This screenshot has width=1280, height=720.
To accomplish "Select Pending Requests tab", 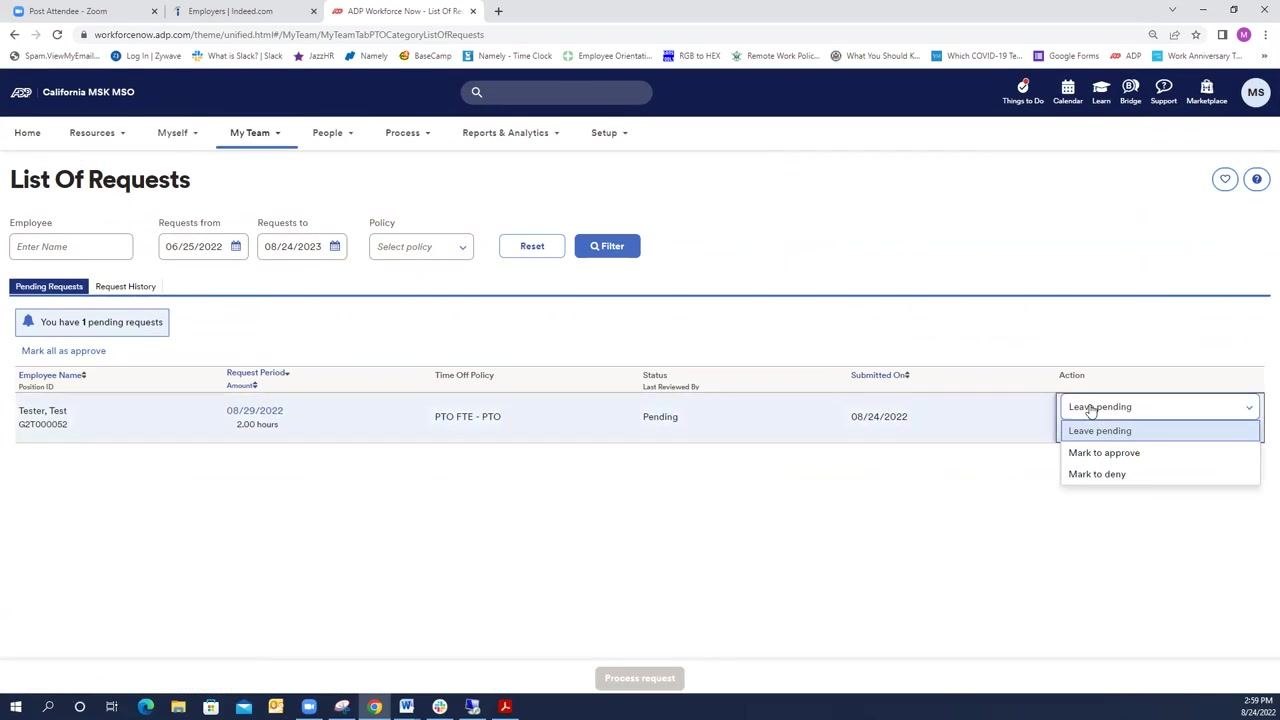I will pos(49,287).
